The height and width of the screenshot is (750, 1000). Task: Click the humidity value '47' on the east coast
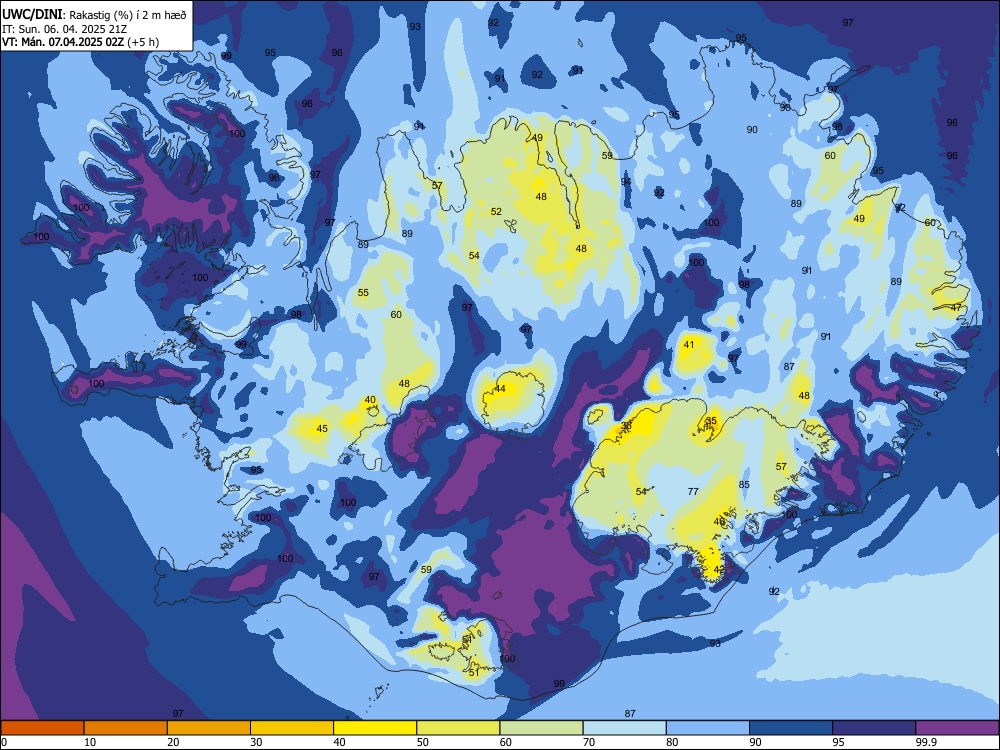pos(955,307)
